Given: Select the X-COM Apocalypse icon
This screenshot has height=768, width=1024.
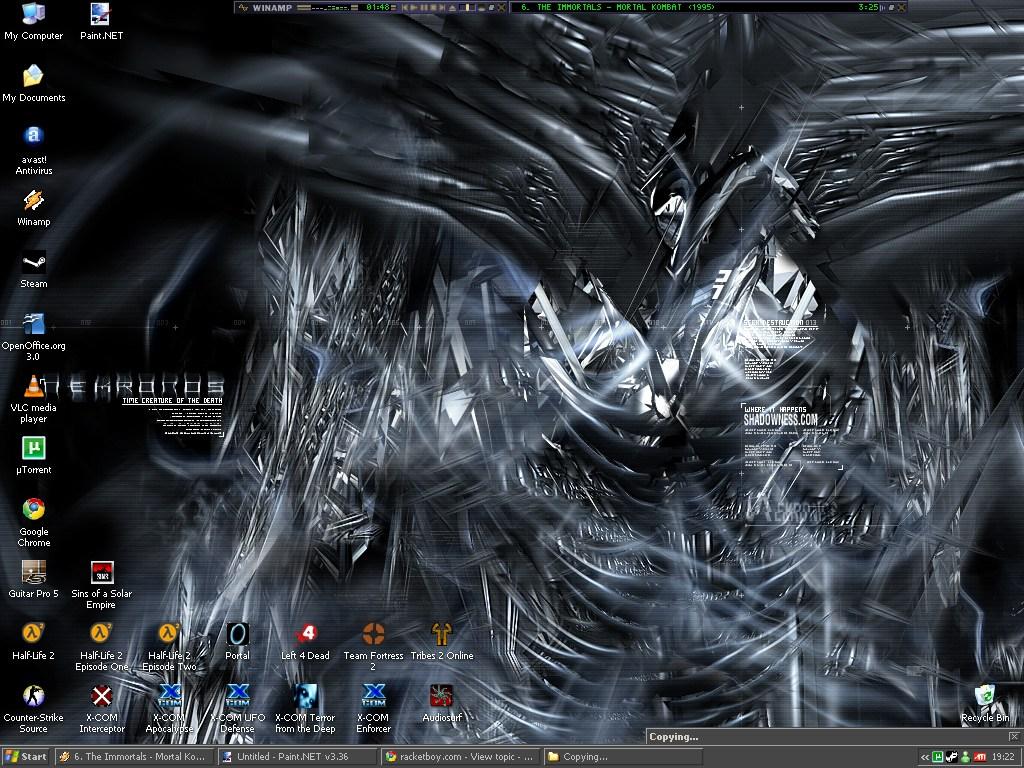Looking at the screenshot, I should click(169, 709).
